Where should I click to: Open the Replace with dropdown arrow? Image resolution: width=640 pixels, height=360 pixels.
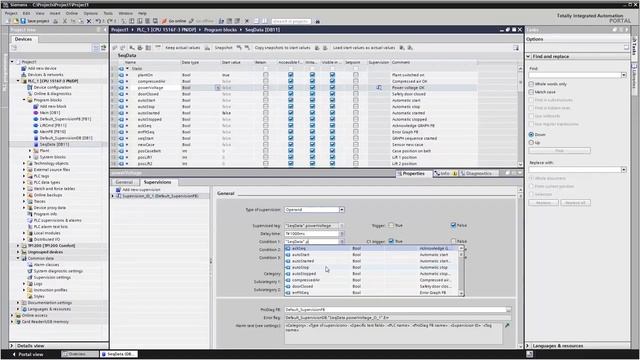click(x=623, y=169)
